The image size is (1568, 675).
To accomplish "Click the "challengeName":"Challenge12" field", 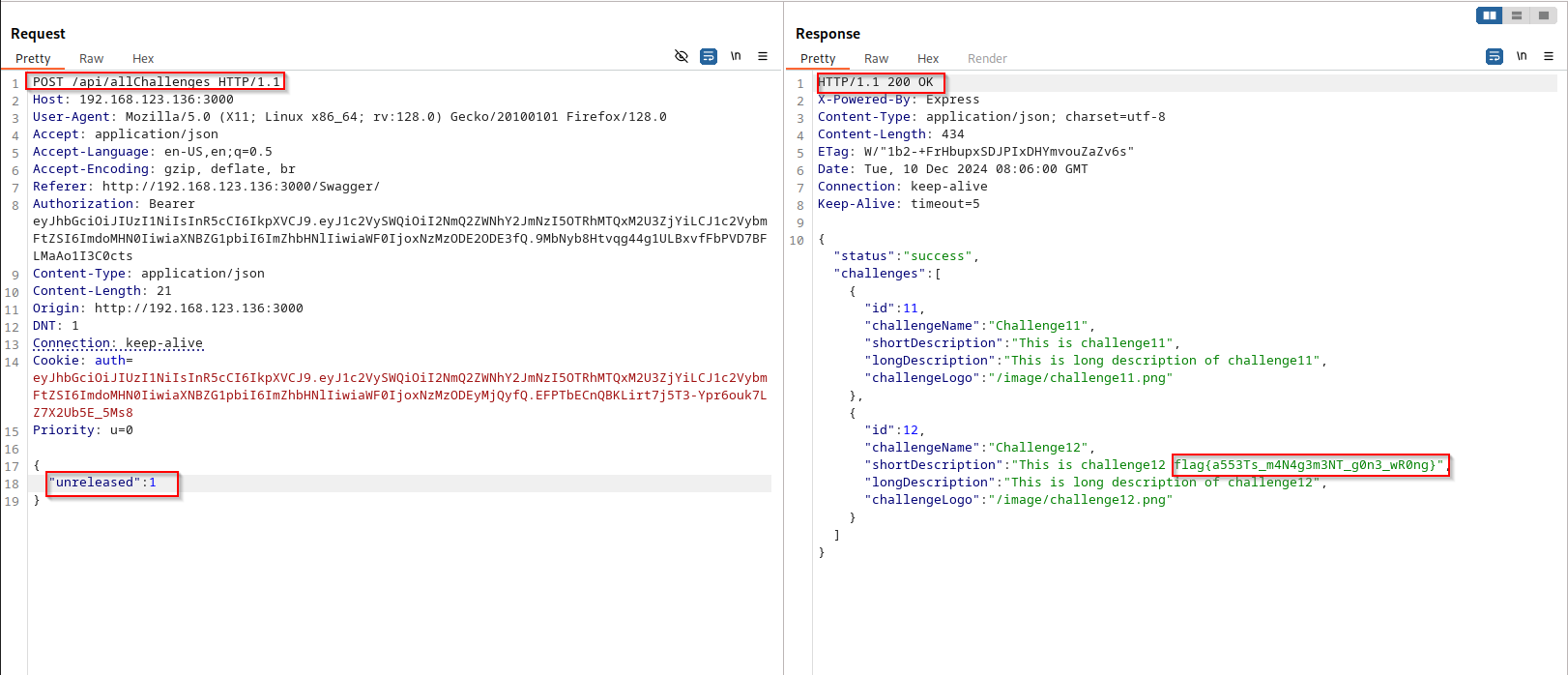I will click(x=979, y=448).
